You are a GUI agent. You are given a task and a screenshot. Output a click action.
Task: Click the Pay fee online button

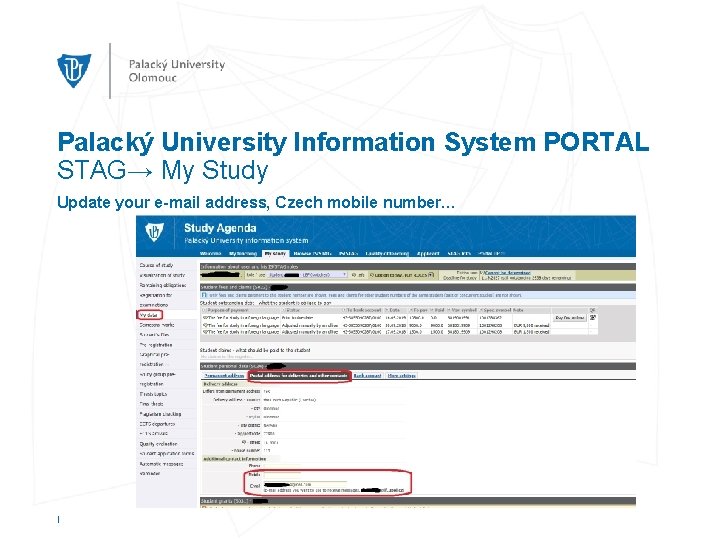coord(570,317)
